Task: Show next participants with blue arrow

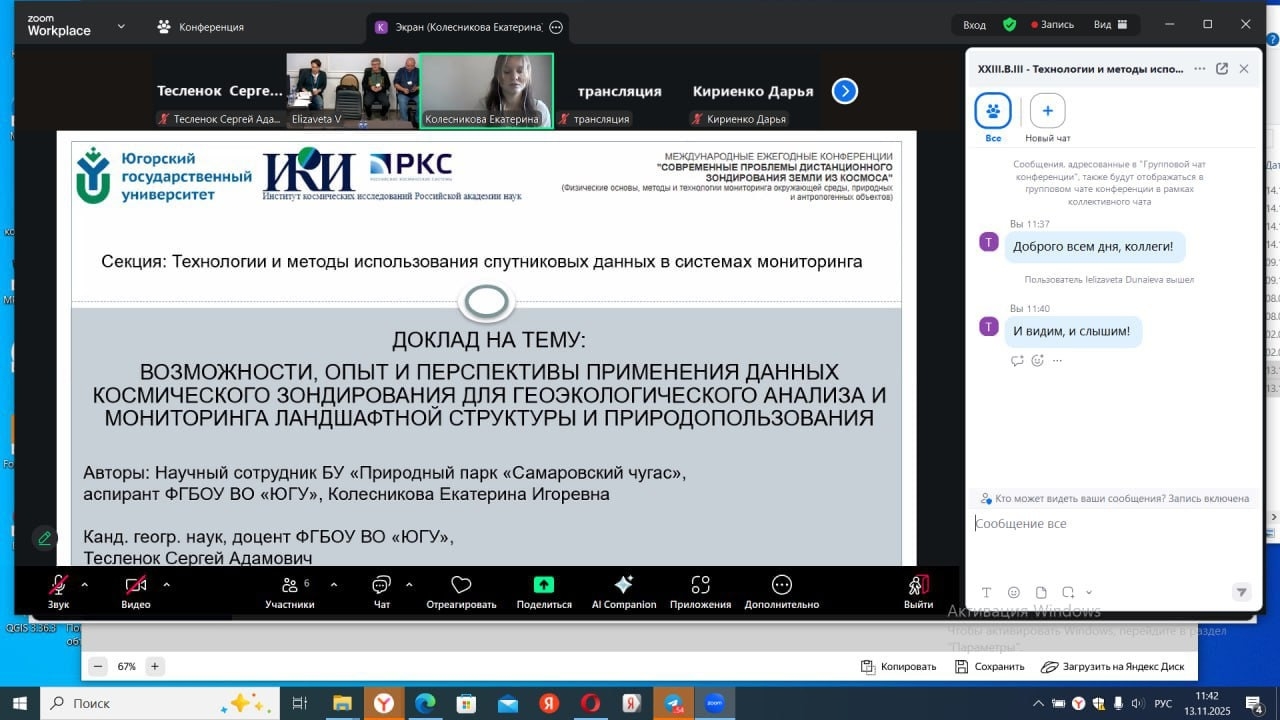Action: (x=844, y=91)
